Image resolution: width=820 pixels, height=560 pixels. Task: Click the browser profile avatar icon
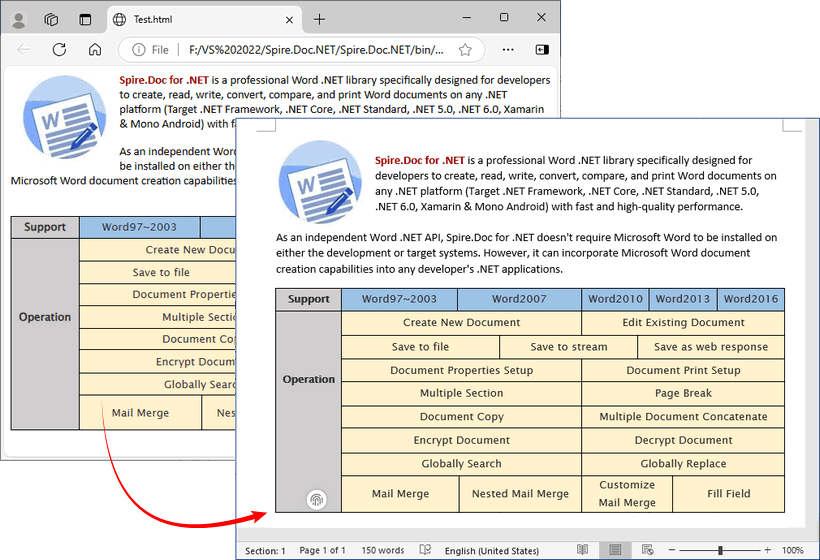tap(19, 20)
